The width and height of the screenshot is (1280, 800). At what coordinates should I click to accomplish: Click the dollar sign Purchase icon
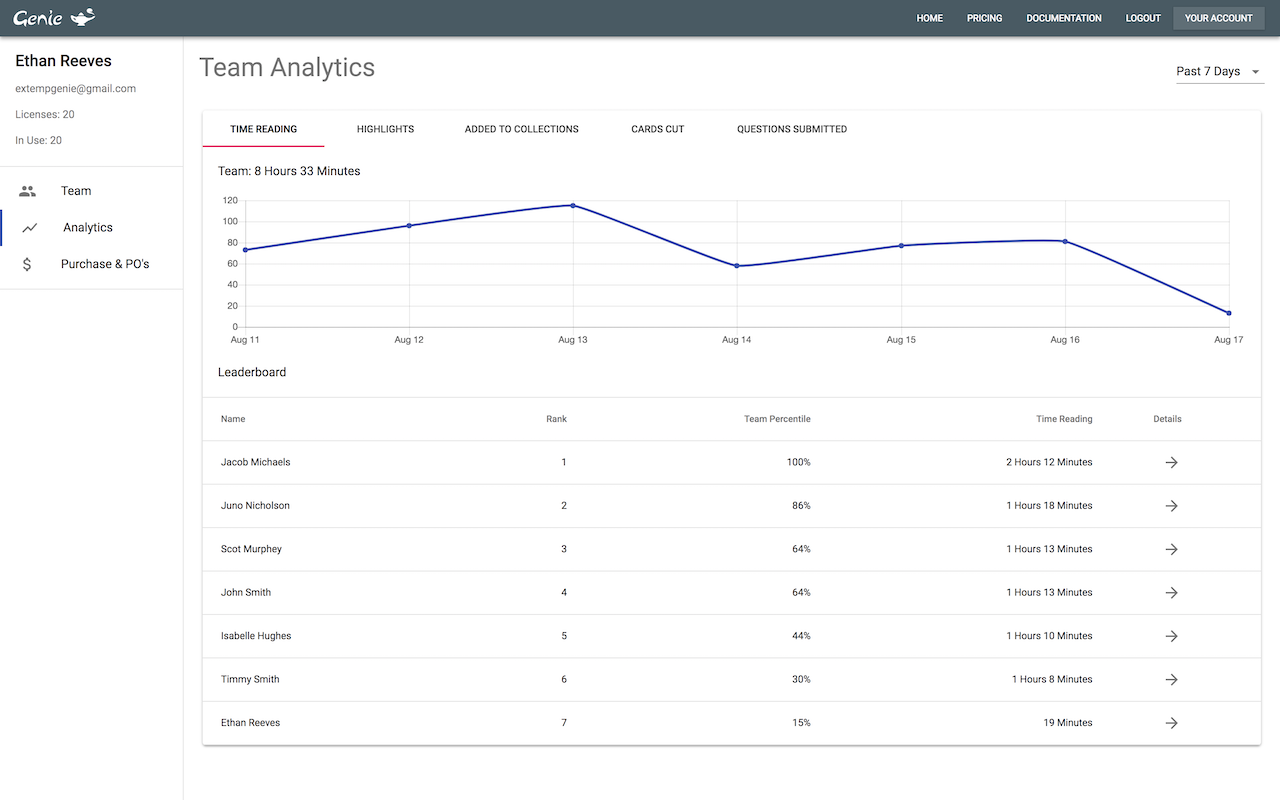tap(27, 264)
